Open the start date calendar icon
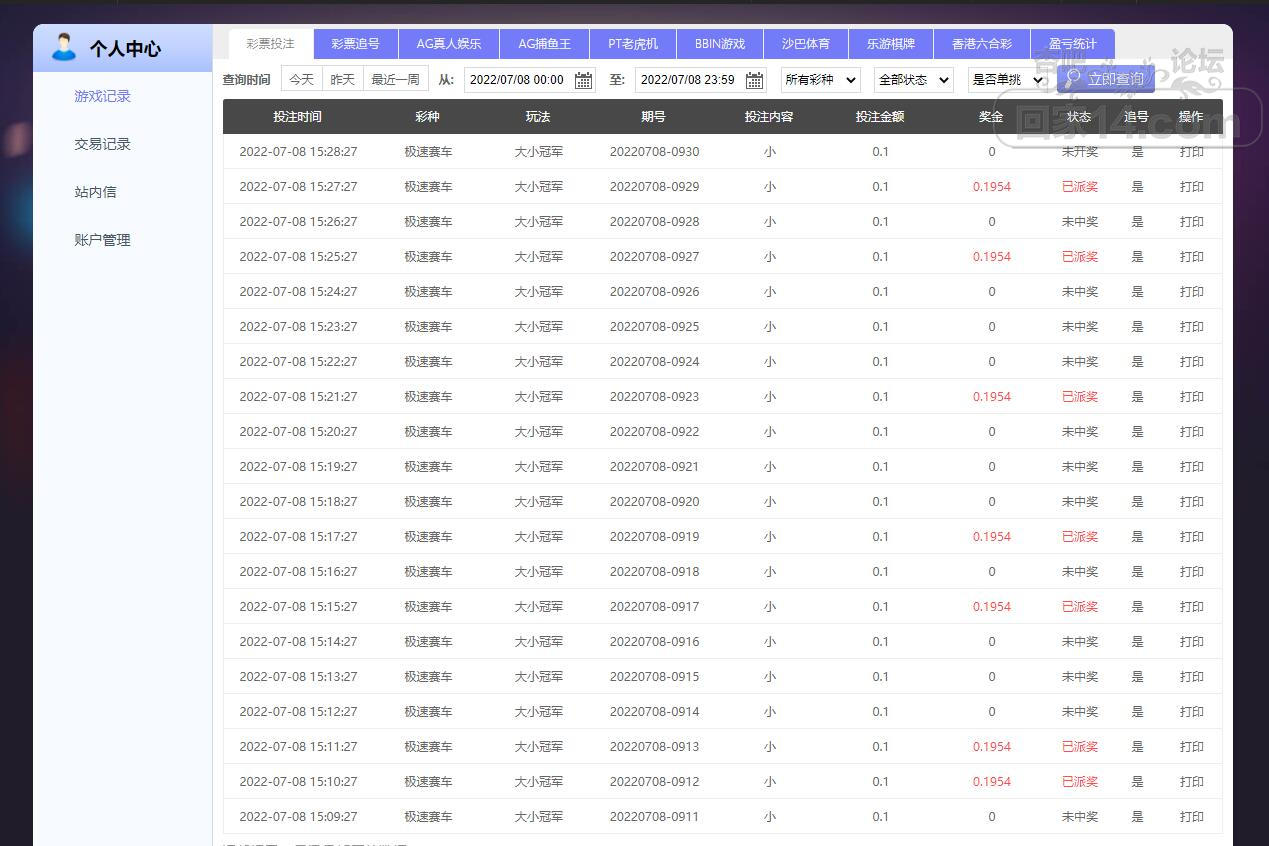 pyautogui.click(x=583, y=80)
